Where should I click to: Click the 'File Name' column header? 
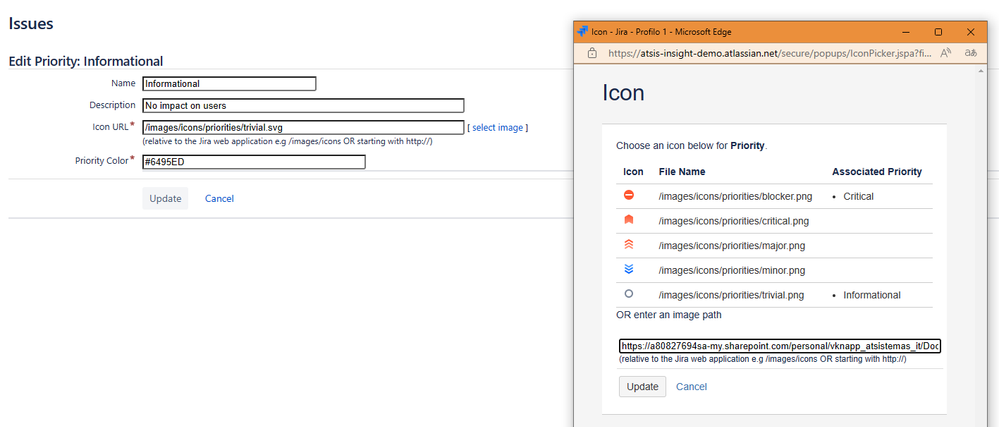(x=682, y=171)
